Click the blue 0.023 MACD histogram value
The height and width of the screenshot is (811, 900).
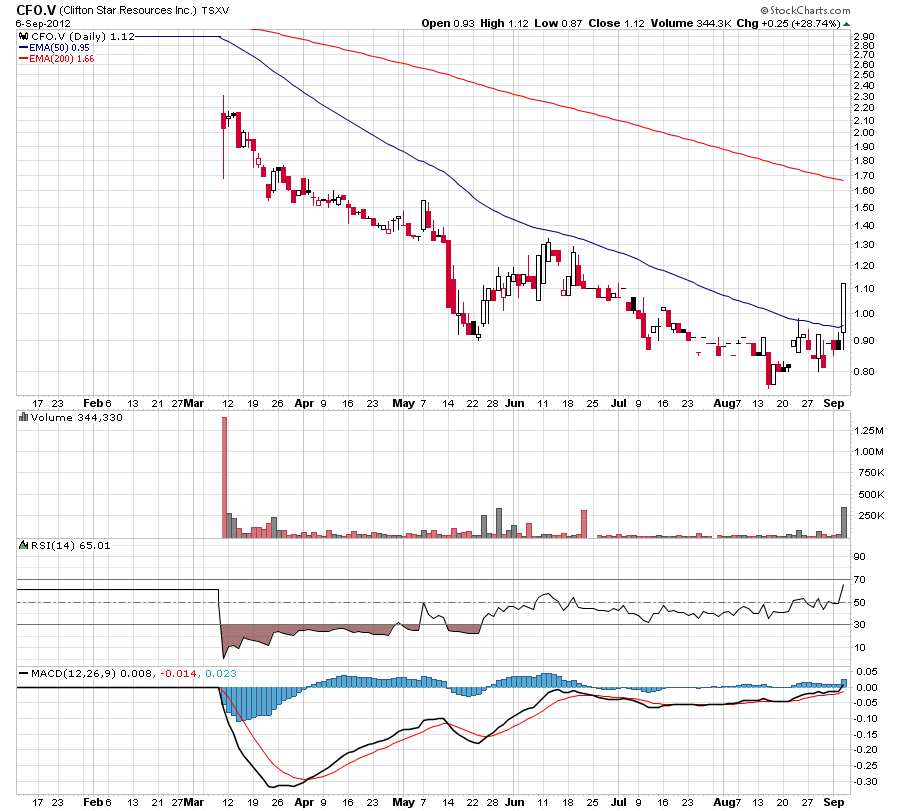tap(220, 673)
